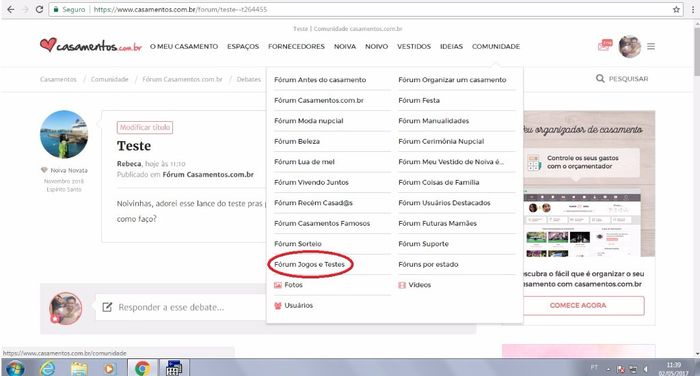The image size is (700, 376).
Task: Bookmark the page with star icon
Action: click(x=676, y=9)
